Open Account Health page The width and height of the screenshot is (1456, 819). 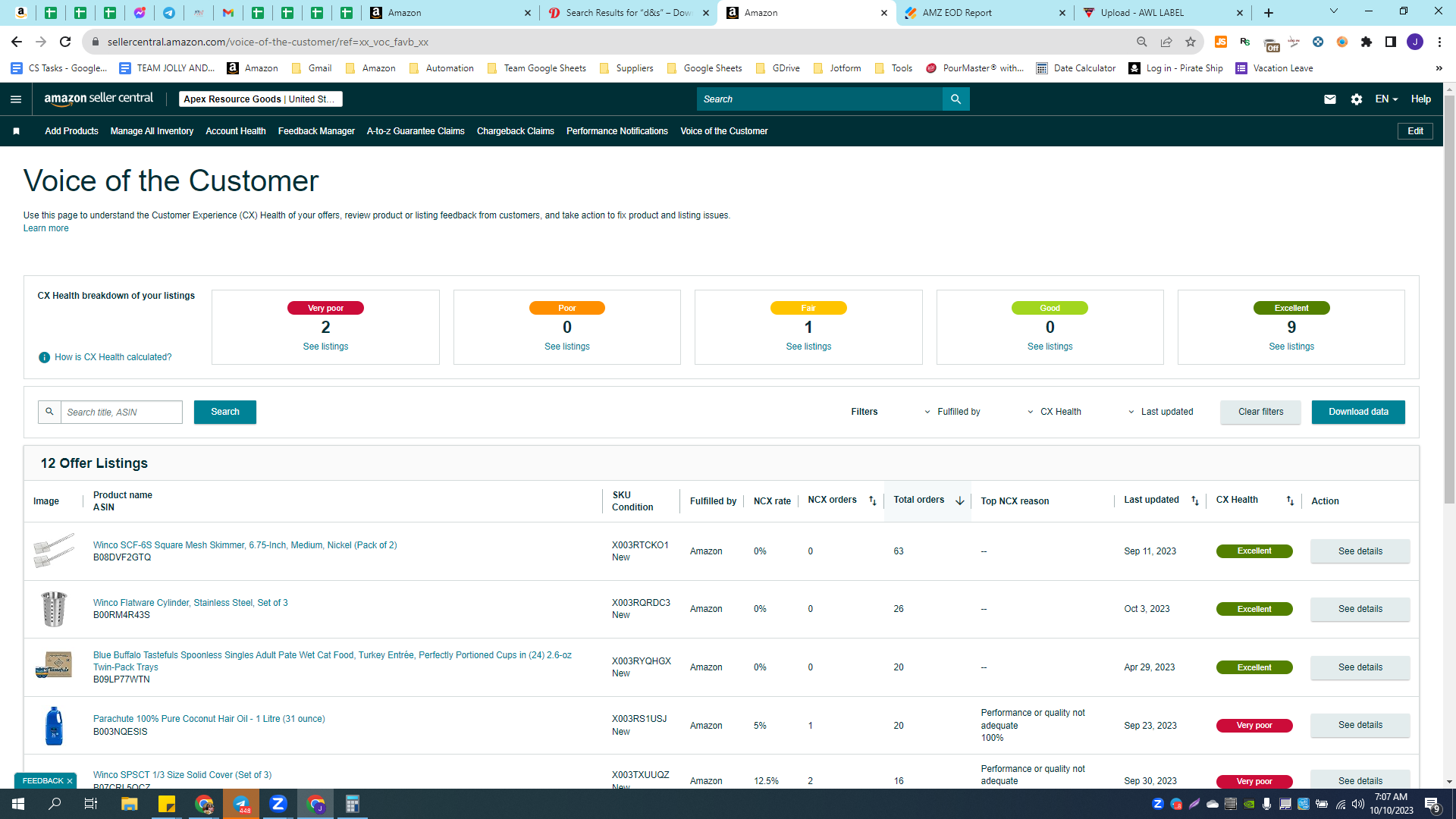(x=236, y=131)
